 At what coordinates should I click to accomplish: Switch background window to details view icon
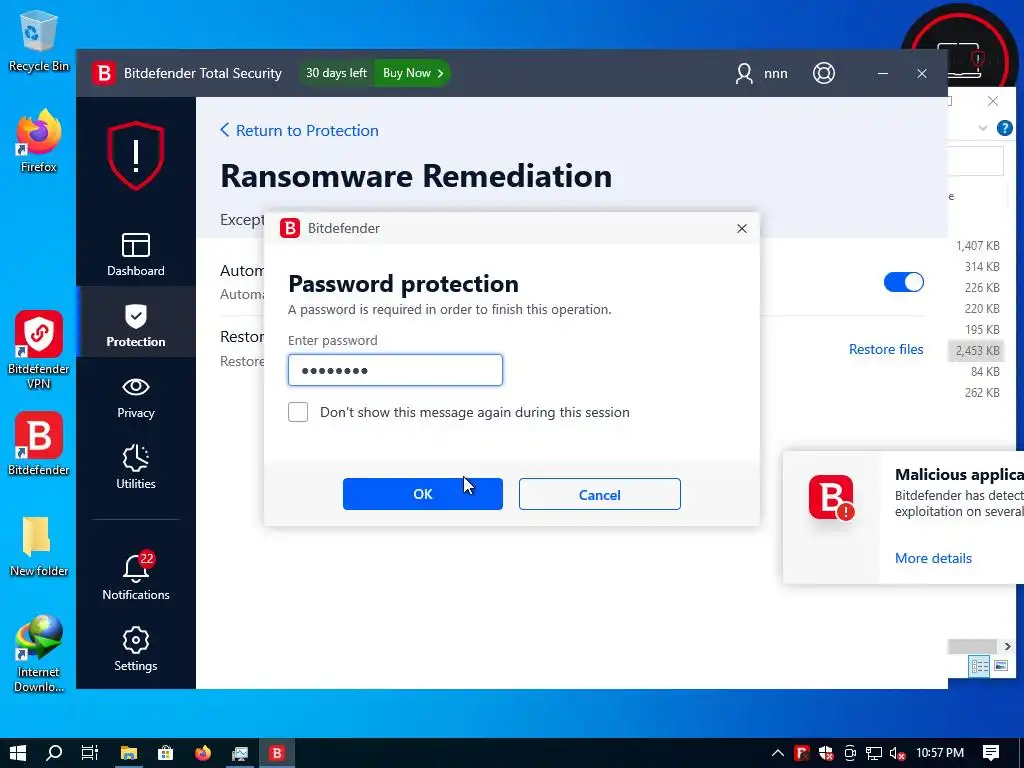979,667
